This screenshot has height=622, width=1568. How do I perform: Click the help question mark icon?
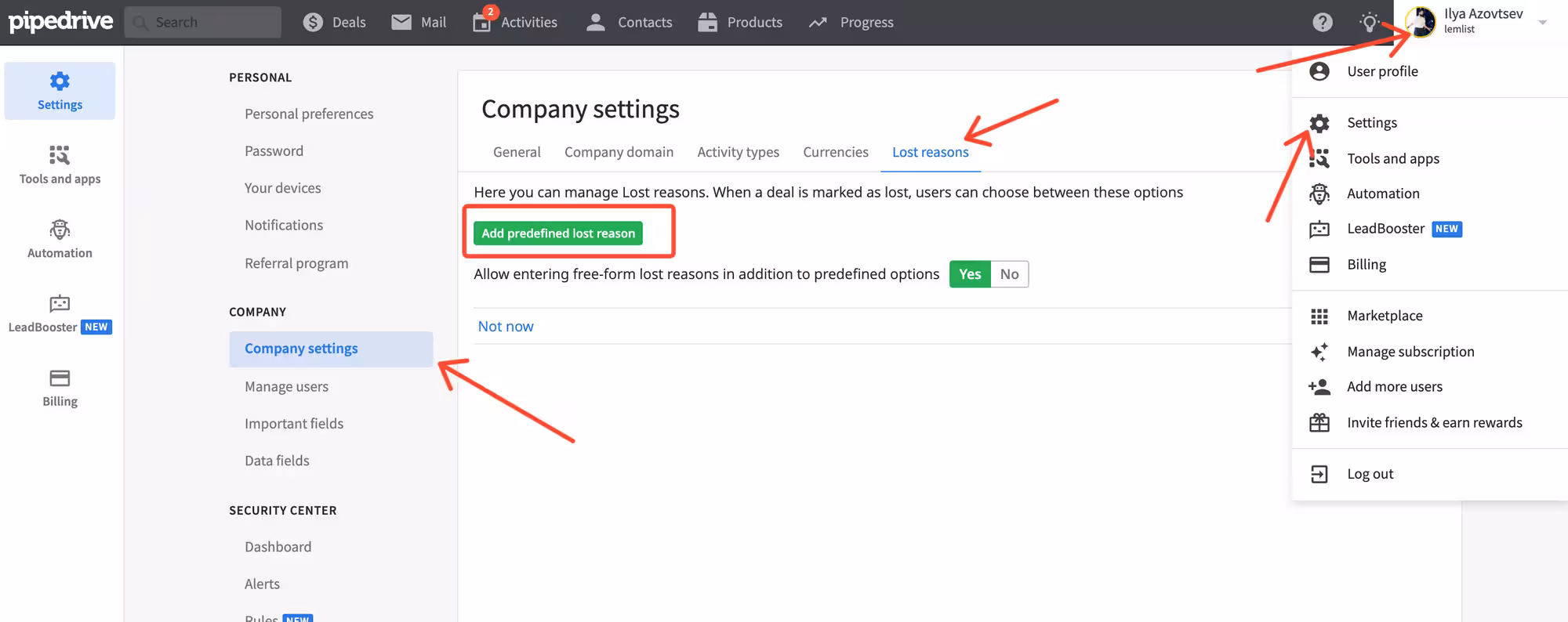pos(1322,22)
